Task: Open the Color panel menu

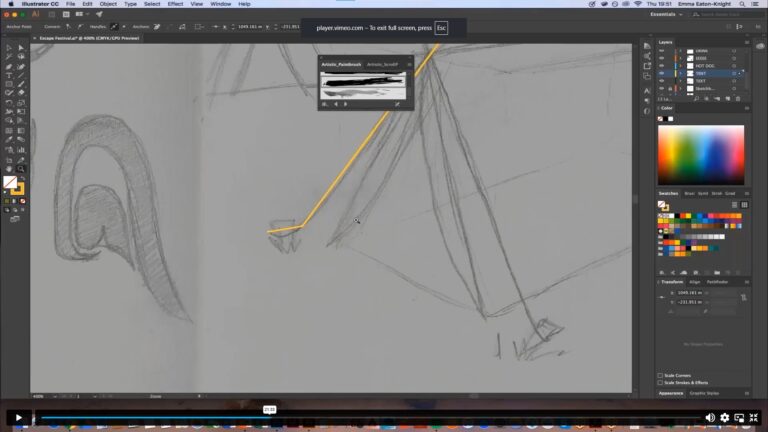Action: (747, 108)
